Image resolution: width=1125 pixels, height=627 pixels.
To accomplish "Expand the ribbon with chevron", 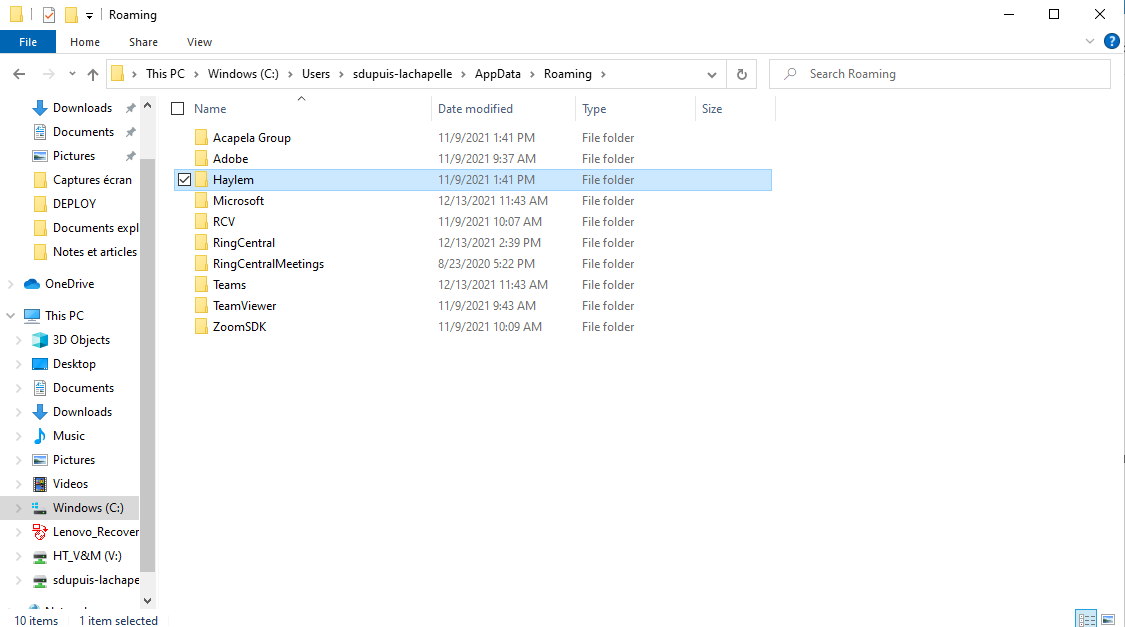I will (x=1090, y=42).
